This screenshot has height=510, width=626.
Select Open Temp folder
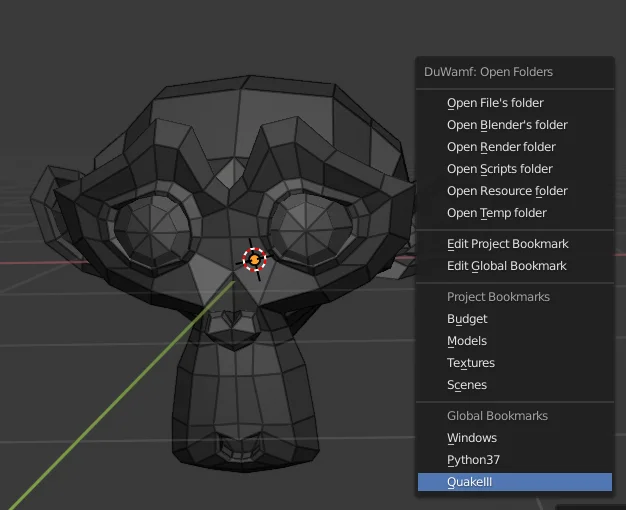[x=515, y=213]
